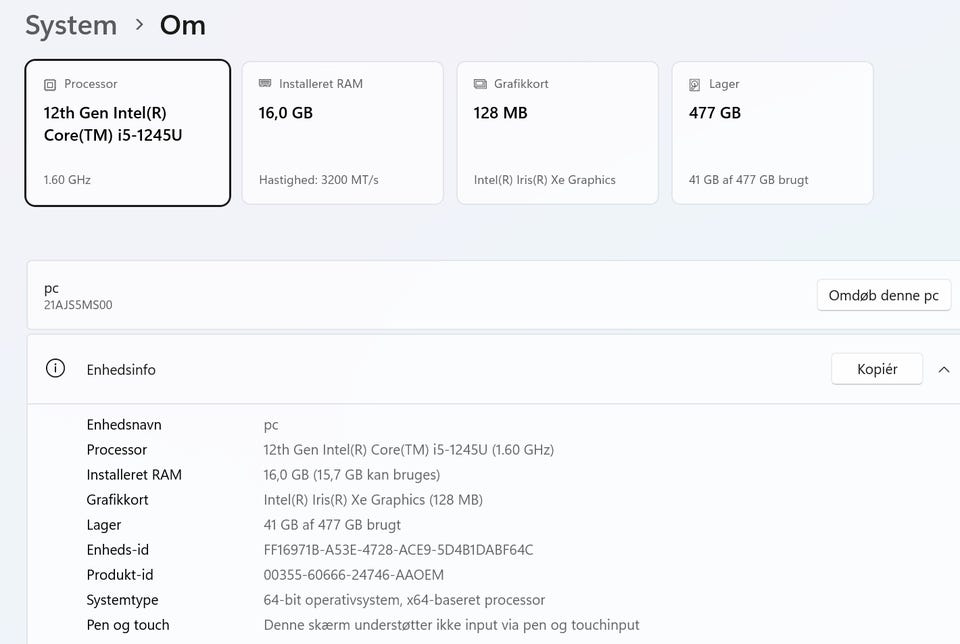This screenshot has height=644, width=960.
Task: Click the Installeret RAM memory icon
Action: point(264,83)
